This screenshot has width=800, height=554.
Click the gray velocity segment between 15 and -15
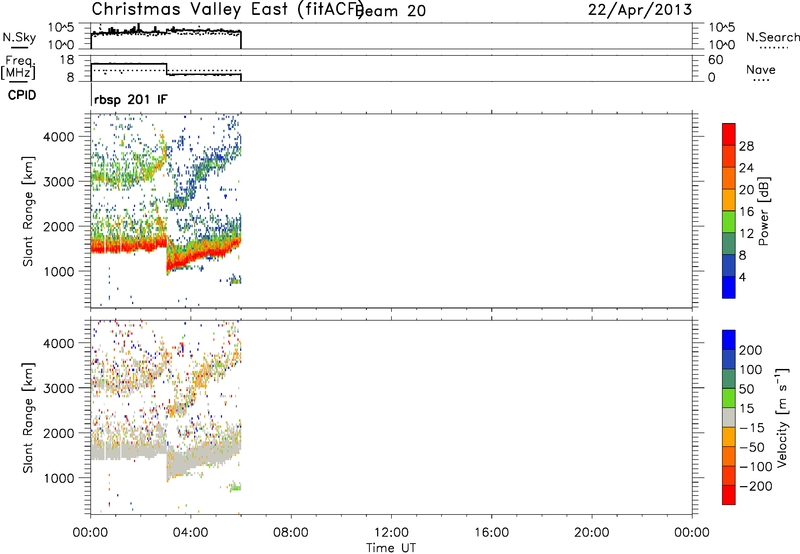coord(729,417)
